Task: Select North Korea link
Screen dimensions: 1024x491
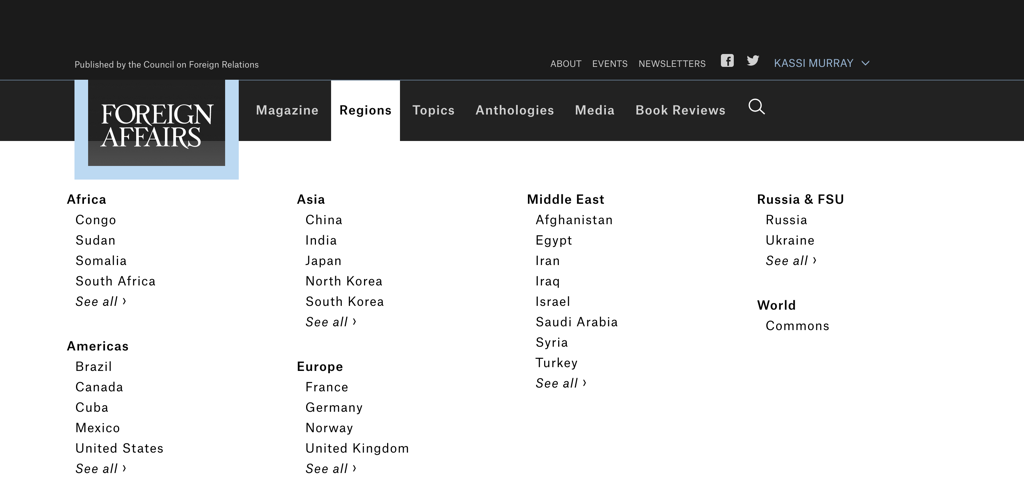Action: 344,281
